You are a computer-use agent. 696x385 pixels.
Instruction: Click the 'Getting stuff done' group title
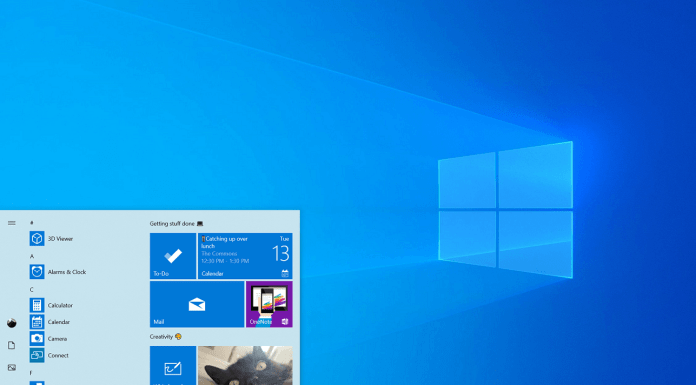click(x=176, y=223)
